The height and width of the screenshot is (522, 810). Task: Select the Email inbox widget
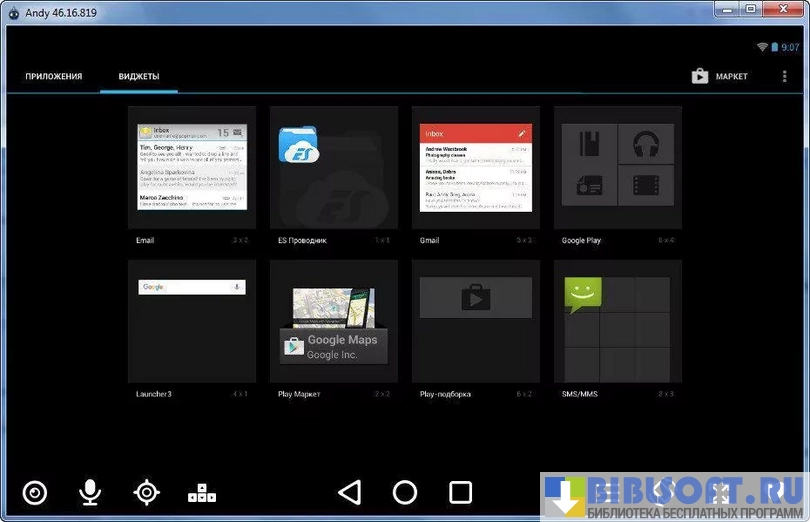[x=192, y=167]
